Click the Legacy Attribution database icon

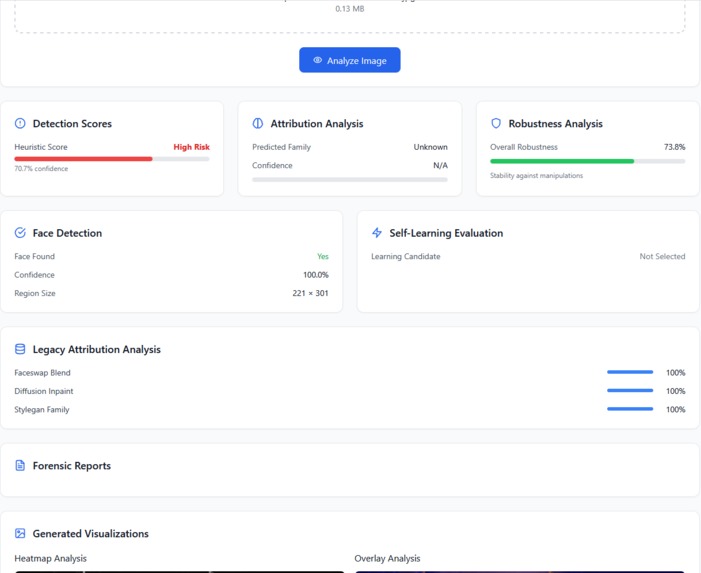[x=20, y=349]
